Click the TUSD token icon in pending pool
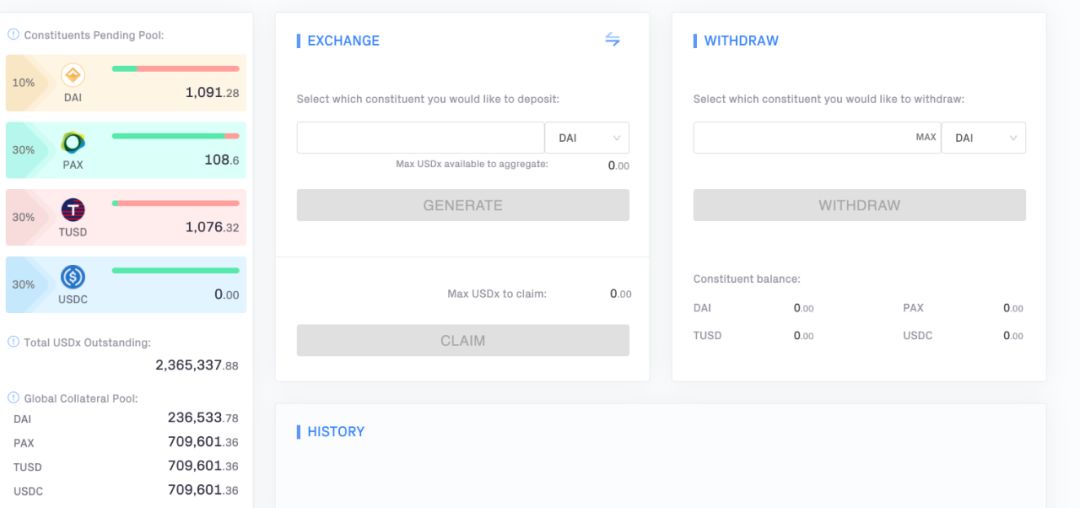1080x508 pixels. pos(73,210)
